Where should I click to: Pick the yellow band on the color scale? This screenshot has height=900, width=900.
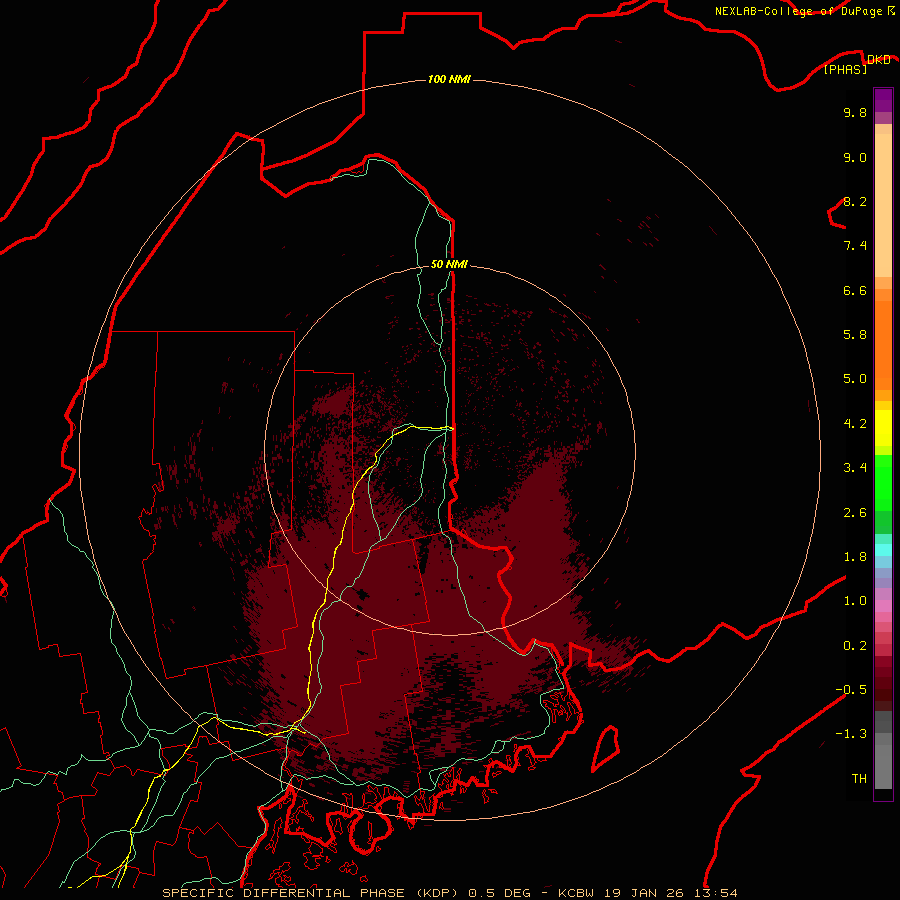[883, 428]
